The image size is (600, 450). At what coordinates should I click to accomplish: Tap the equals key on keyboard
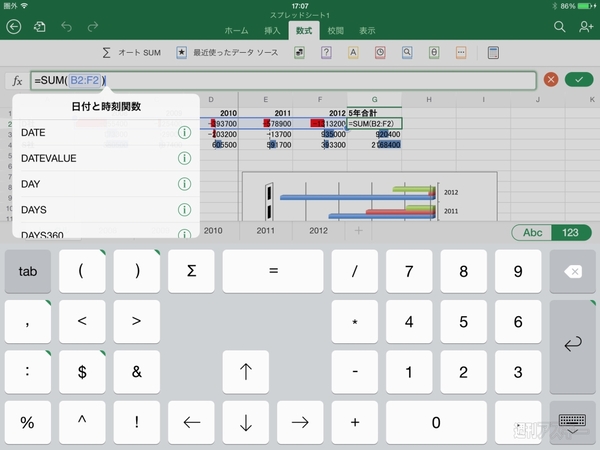click(273, 271)
